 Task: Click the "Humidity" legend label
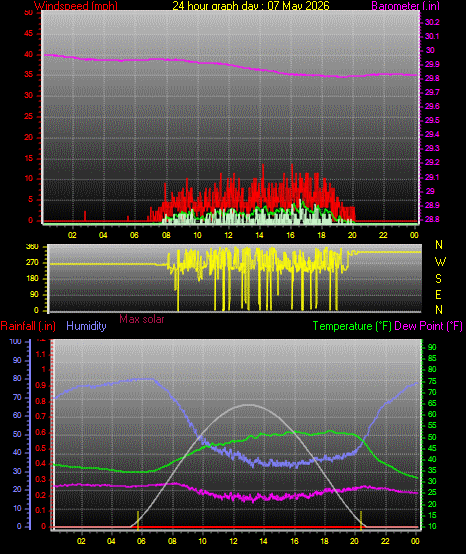(x=86, y=326)
